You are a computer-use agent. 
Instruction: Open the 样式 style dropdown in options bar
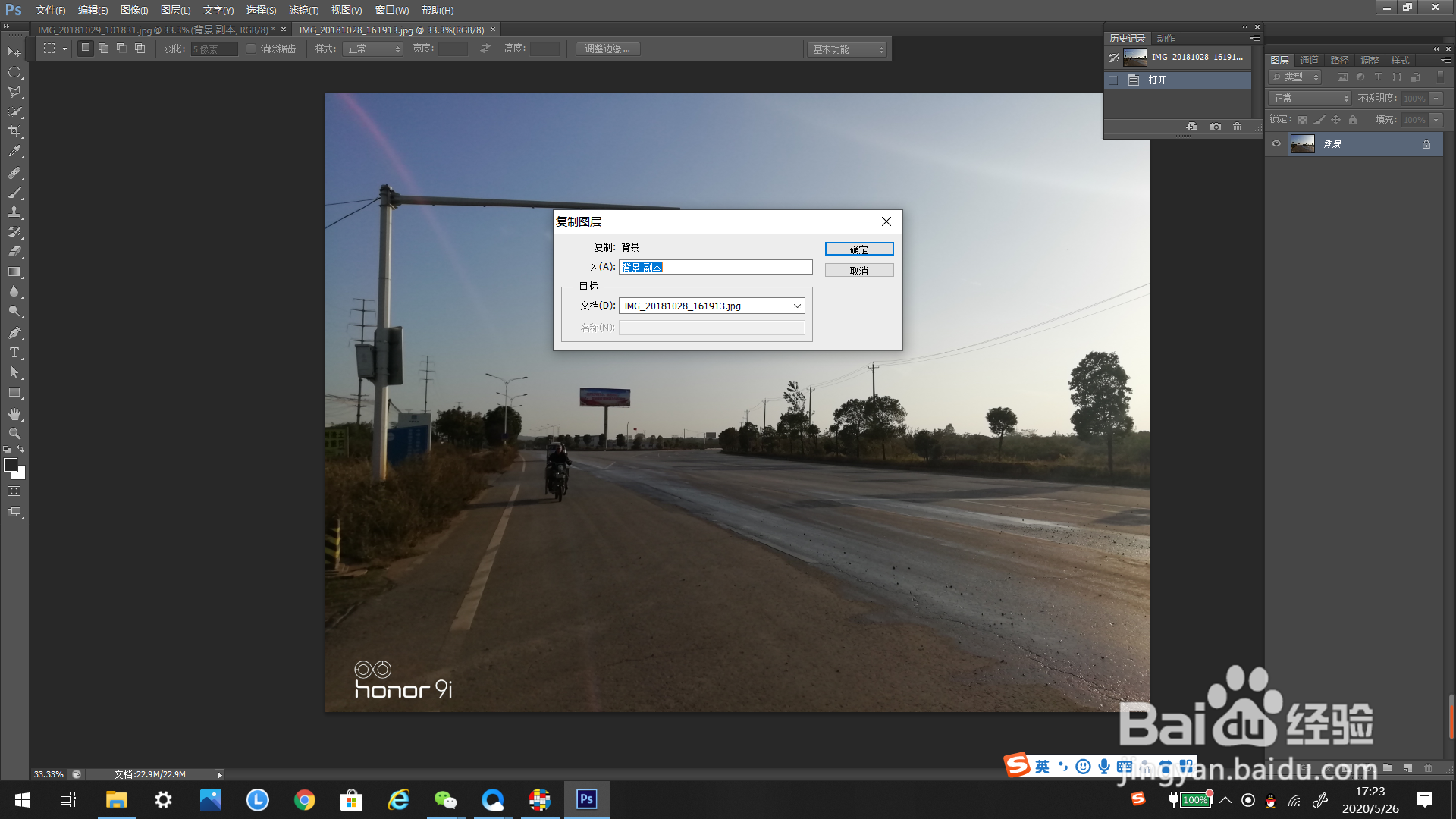coord(372,49)
